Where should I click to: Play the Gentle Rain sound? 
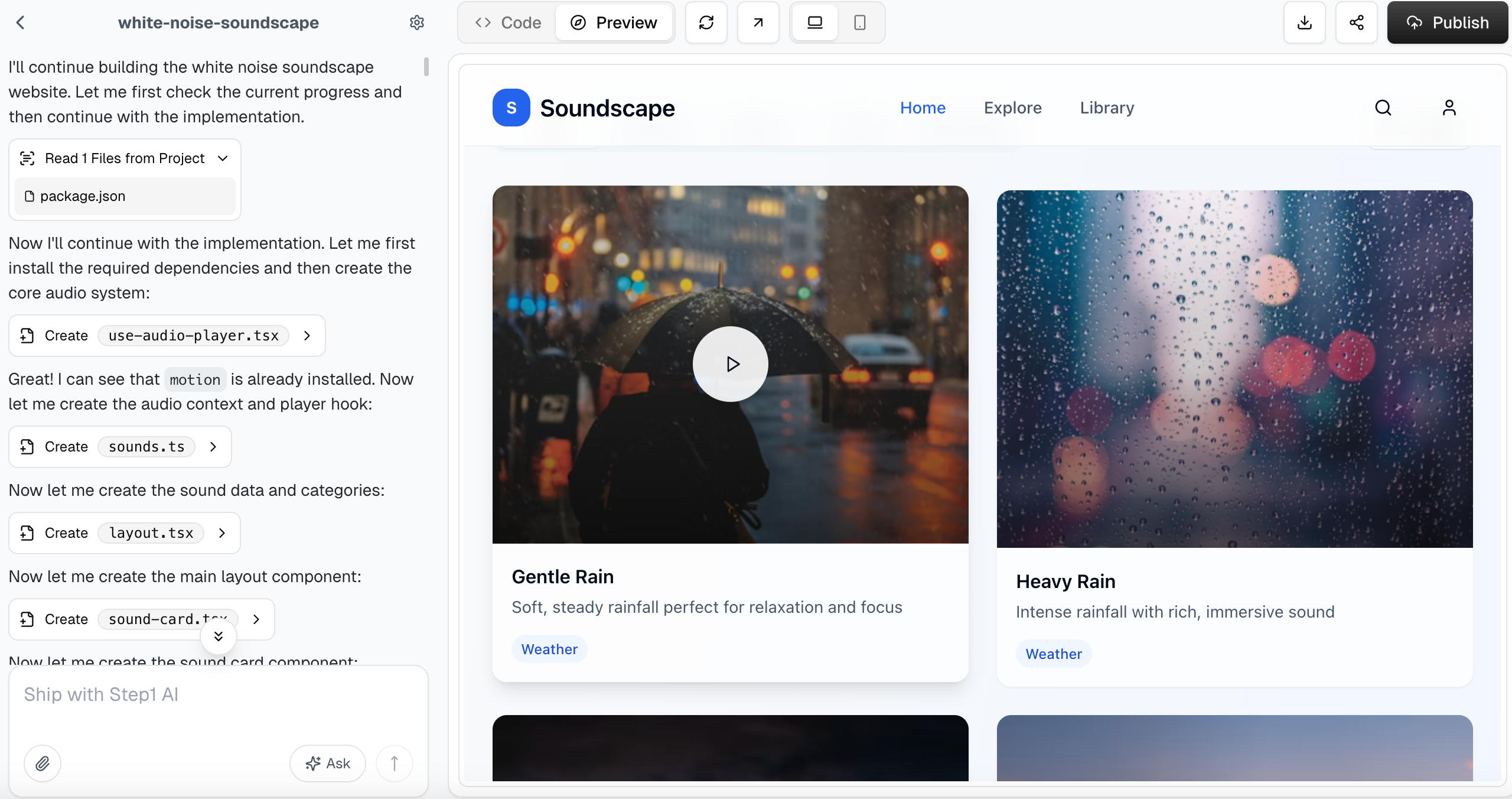click(x=730, y=364)
